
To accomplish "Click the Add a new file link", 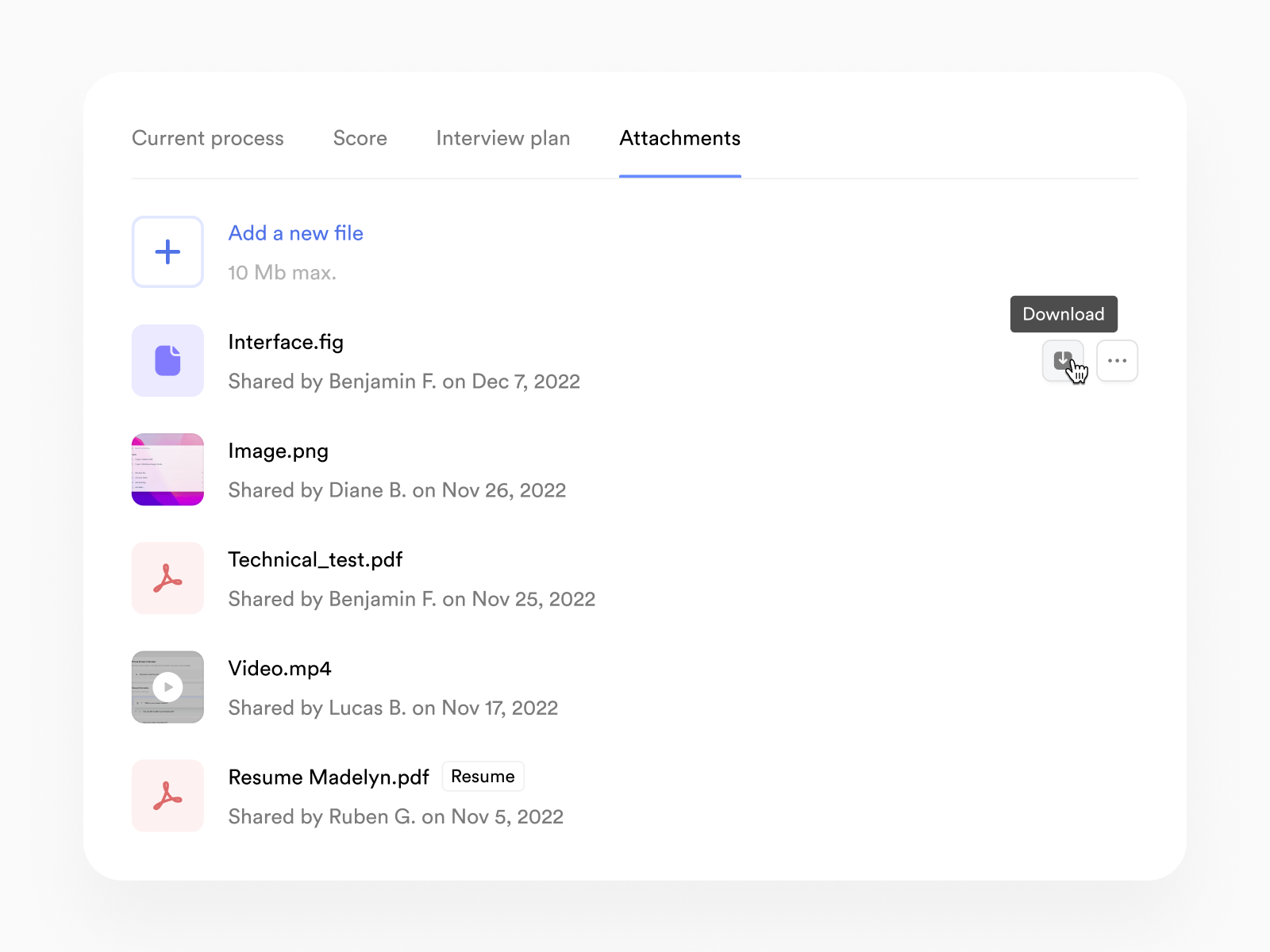I will [296, 233].
